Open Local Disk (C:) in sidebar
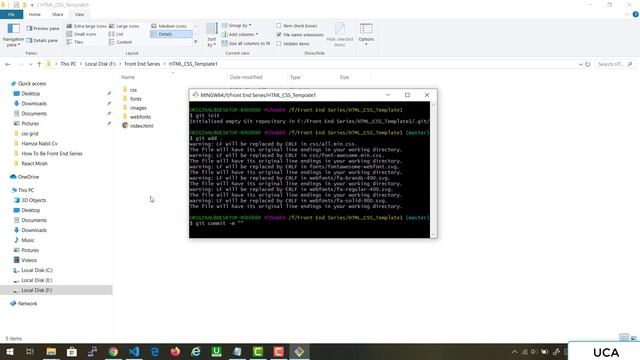Image resolution: width=640 pixels, height=360 pixels. click(x=37, y=270)
